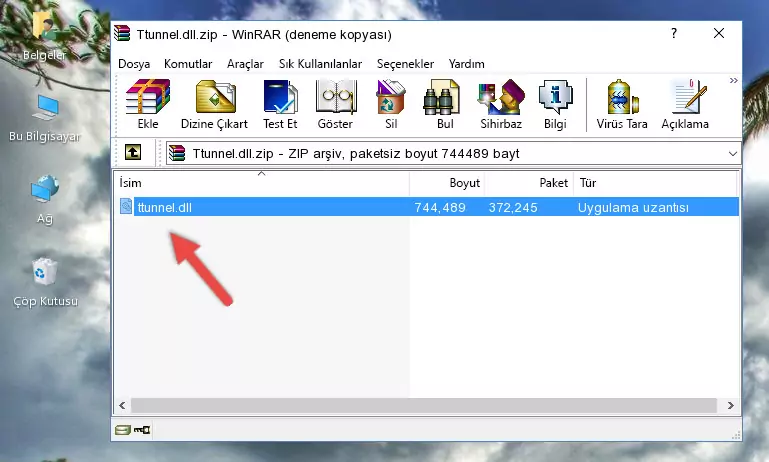Run Test Et on the archive
Viewport: 769px width, 462px height.
[x=280, y=104]
